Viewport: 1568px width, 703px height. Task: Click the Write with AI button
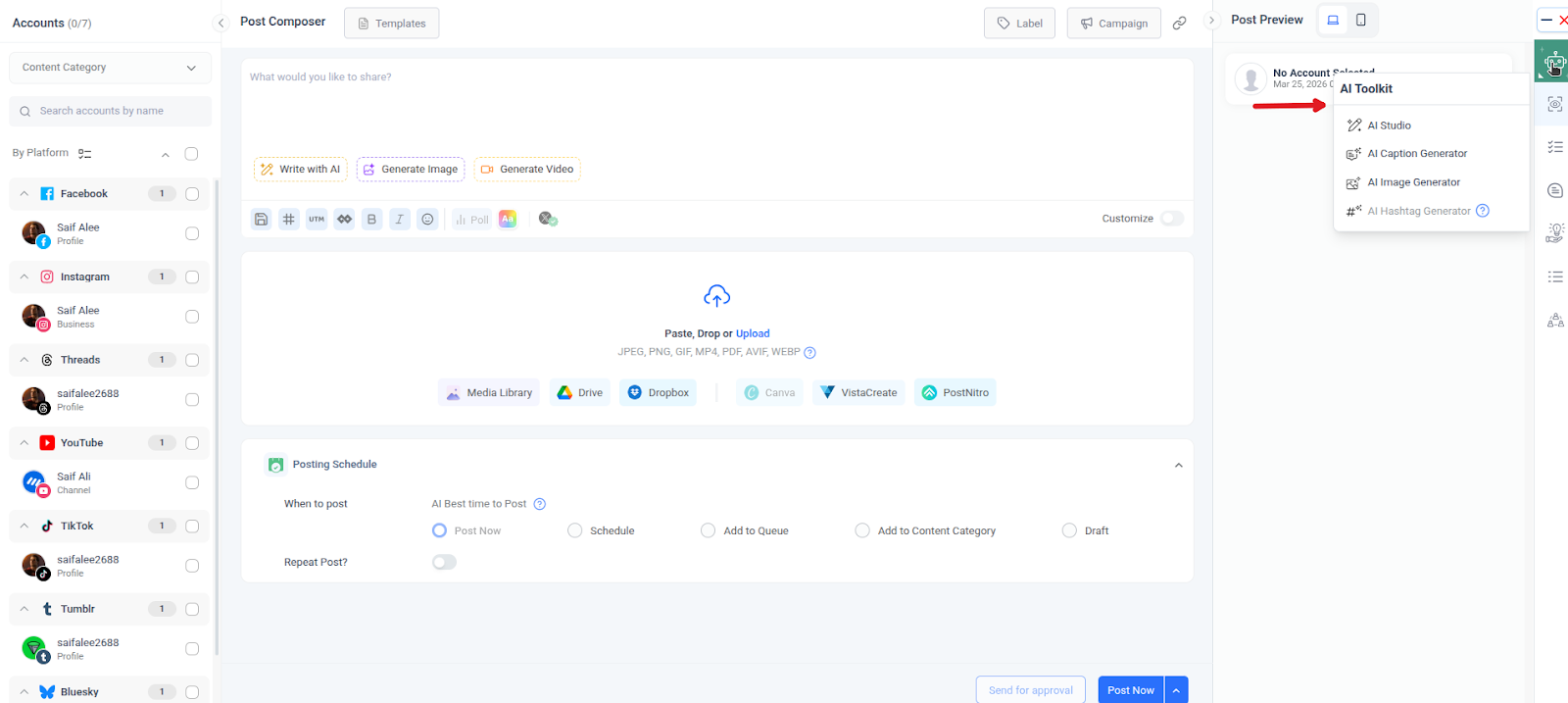(301, 170)
